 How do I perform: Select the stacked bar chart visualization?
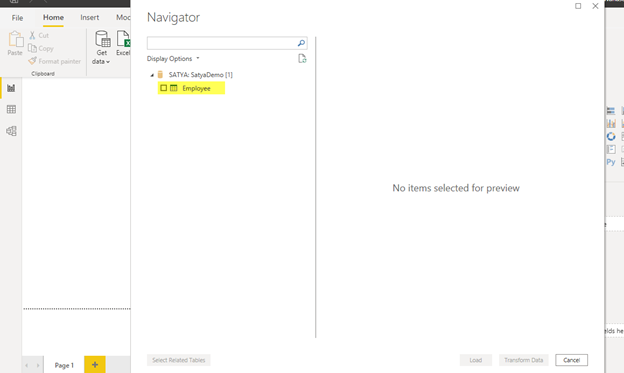pos(611,111)
